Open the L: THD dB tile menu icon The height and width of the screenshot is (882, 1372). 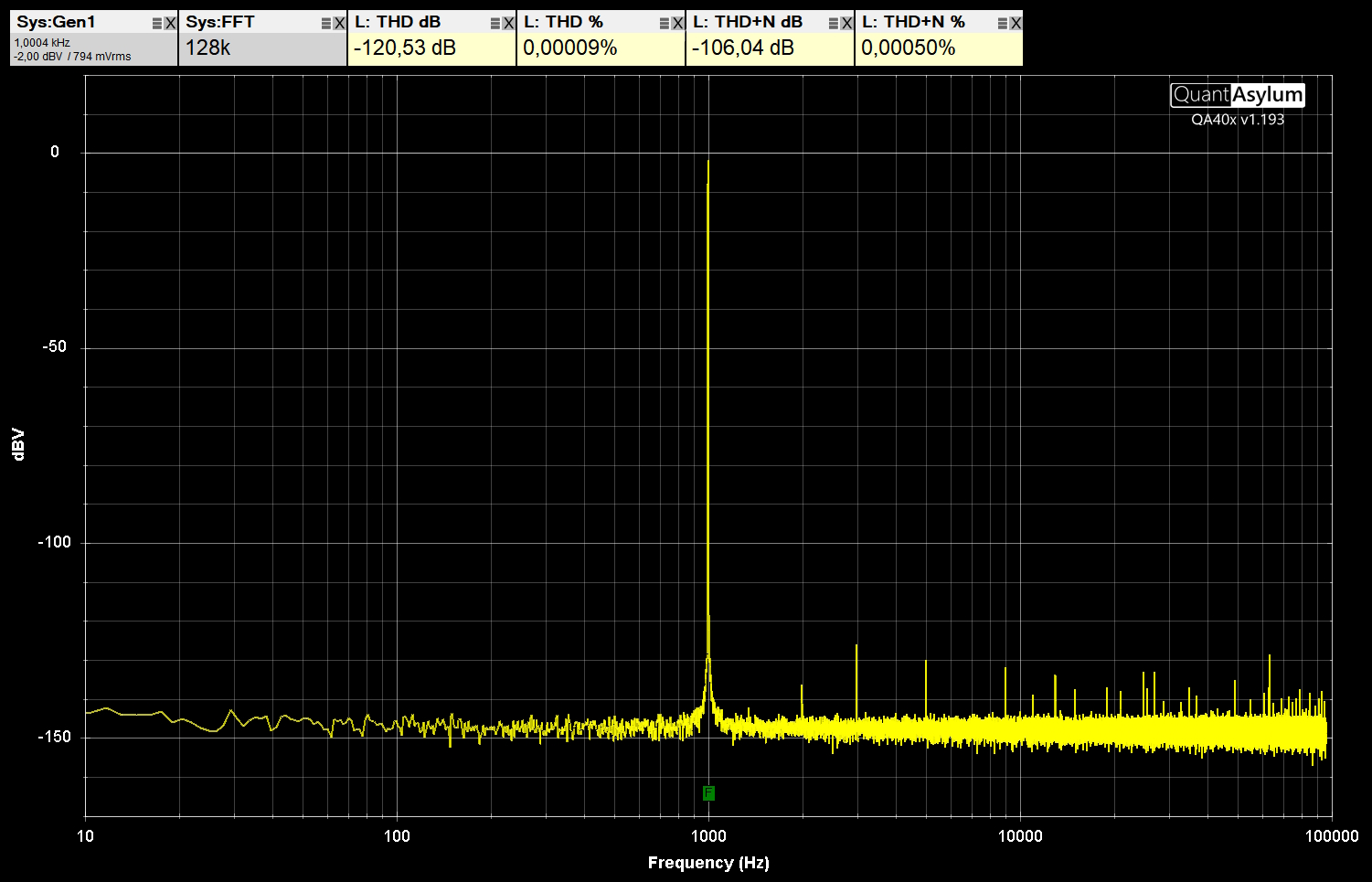tap(495, 23)
